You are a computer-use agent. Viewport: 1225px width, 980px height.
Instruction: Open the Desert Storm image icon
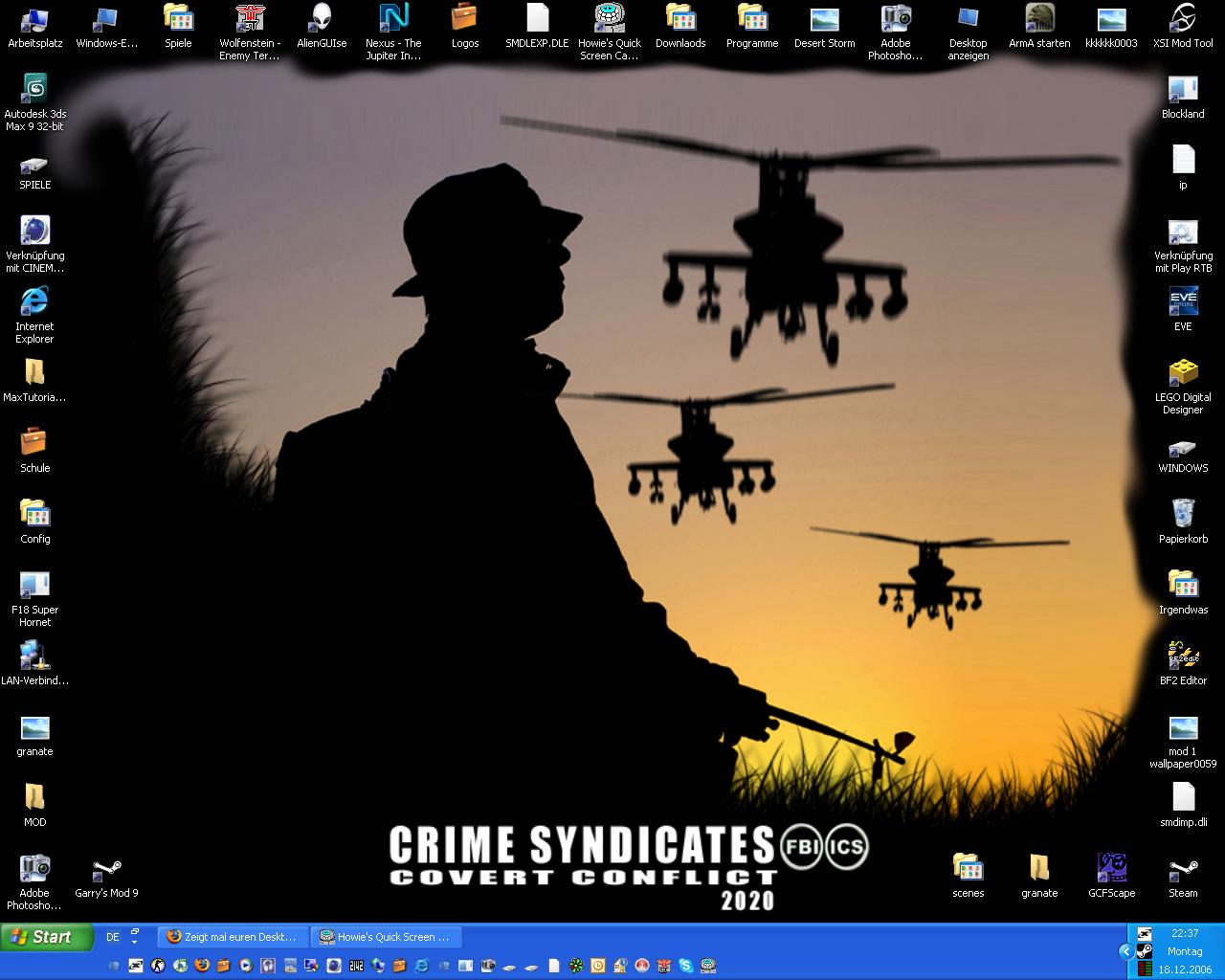click(824, 27)
